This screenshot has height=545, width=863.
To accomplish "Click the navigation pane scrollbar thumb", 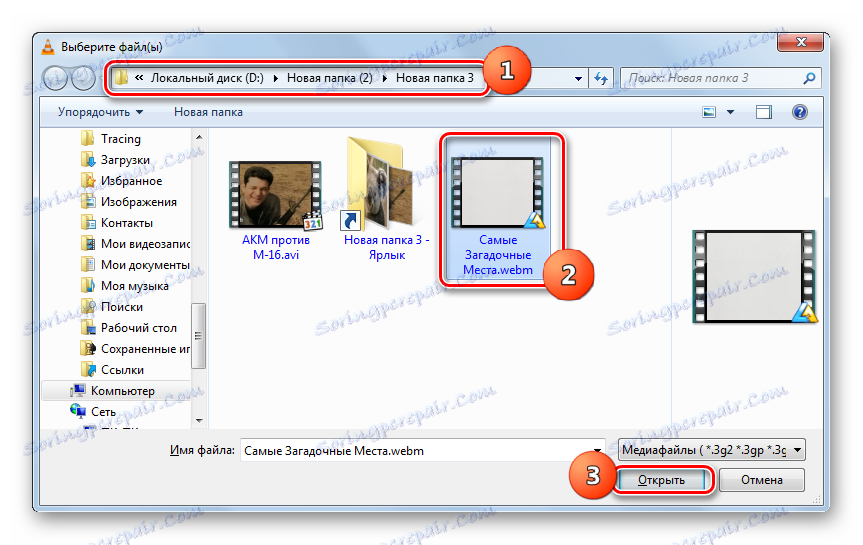I will (199, 335).
